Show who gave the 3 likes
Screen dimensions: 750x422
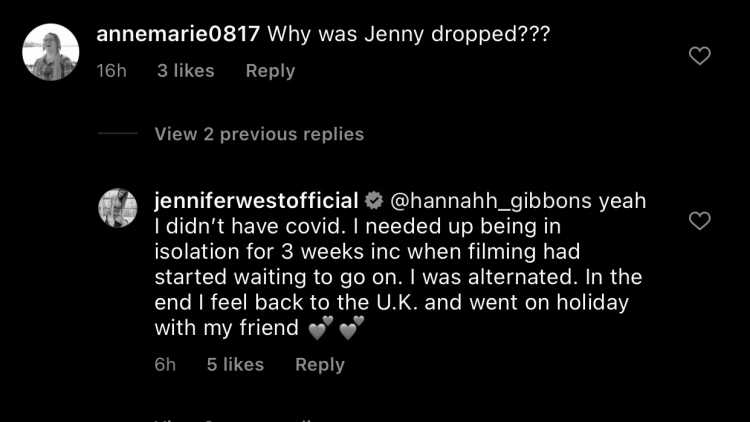click(186, 71)
